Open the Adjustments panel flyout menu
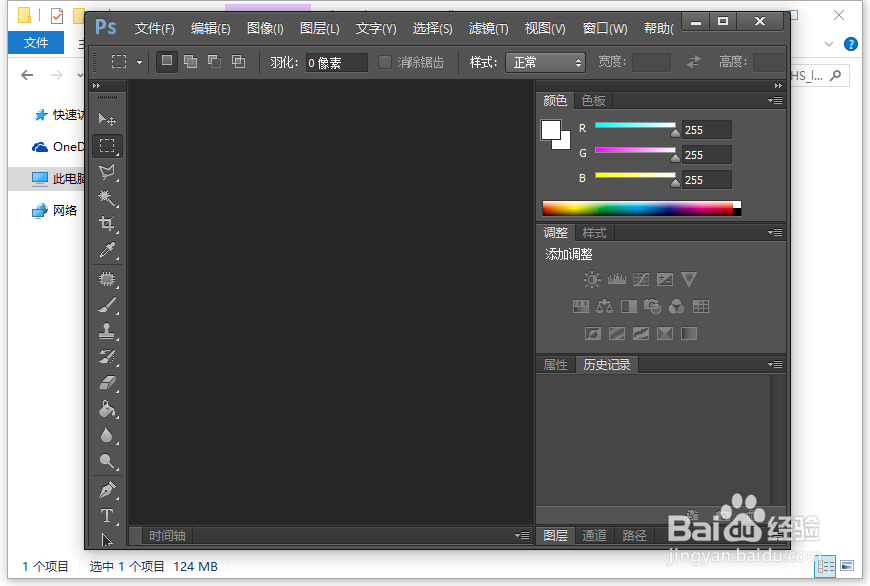This screenshot has height=586, width=870. tap(775, 233)
